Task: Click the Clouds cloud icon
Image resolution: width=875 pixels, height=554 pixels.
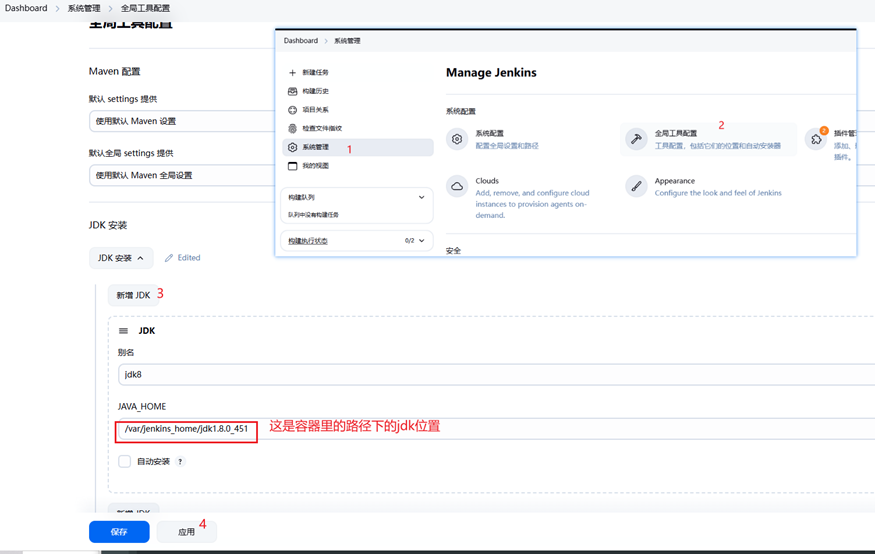Action: (457, 186)
